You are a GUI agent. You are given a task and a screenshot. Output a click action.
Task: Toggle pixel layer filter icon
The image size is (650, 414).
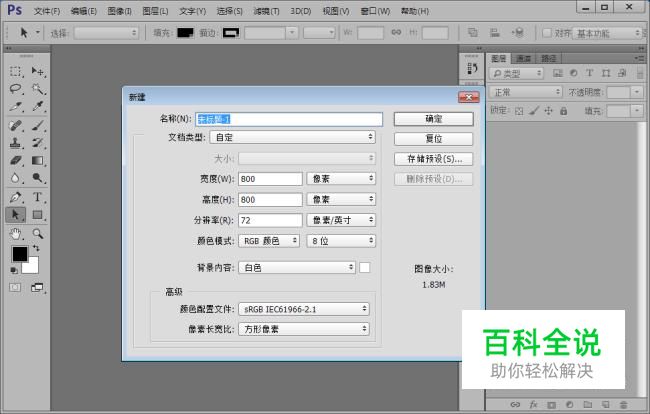coord(558,73)
